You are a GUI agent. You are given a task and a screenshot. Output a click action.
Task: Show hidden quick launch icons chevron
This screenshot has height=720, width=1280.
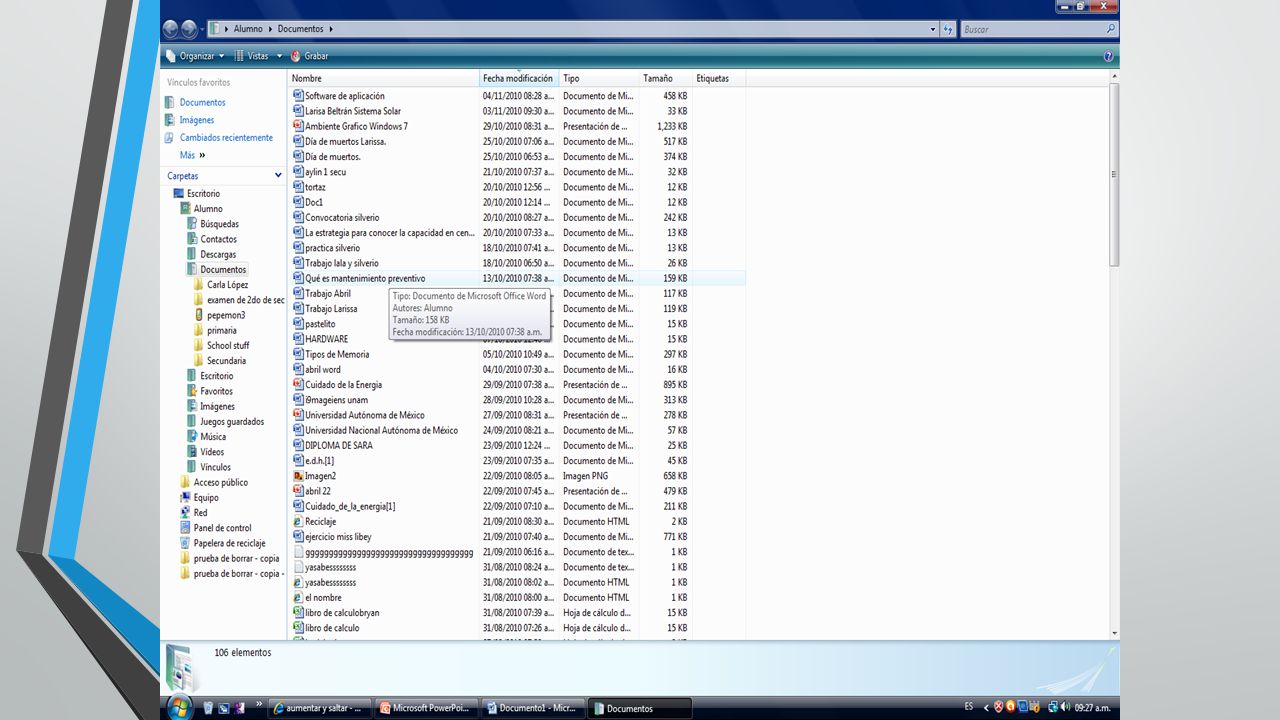(260, 704)
